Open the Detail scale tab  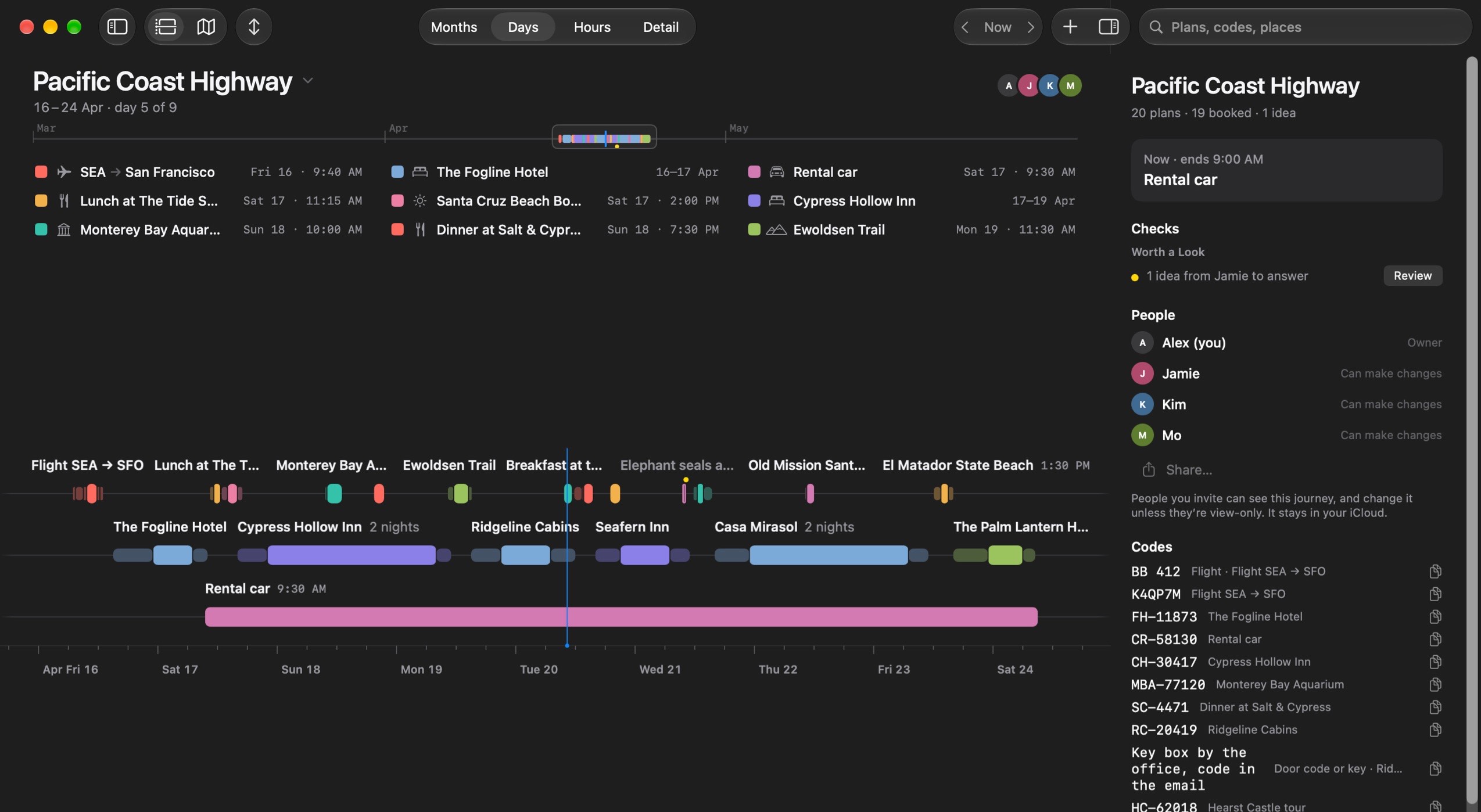pyautogui.click(x=661, y=27)
